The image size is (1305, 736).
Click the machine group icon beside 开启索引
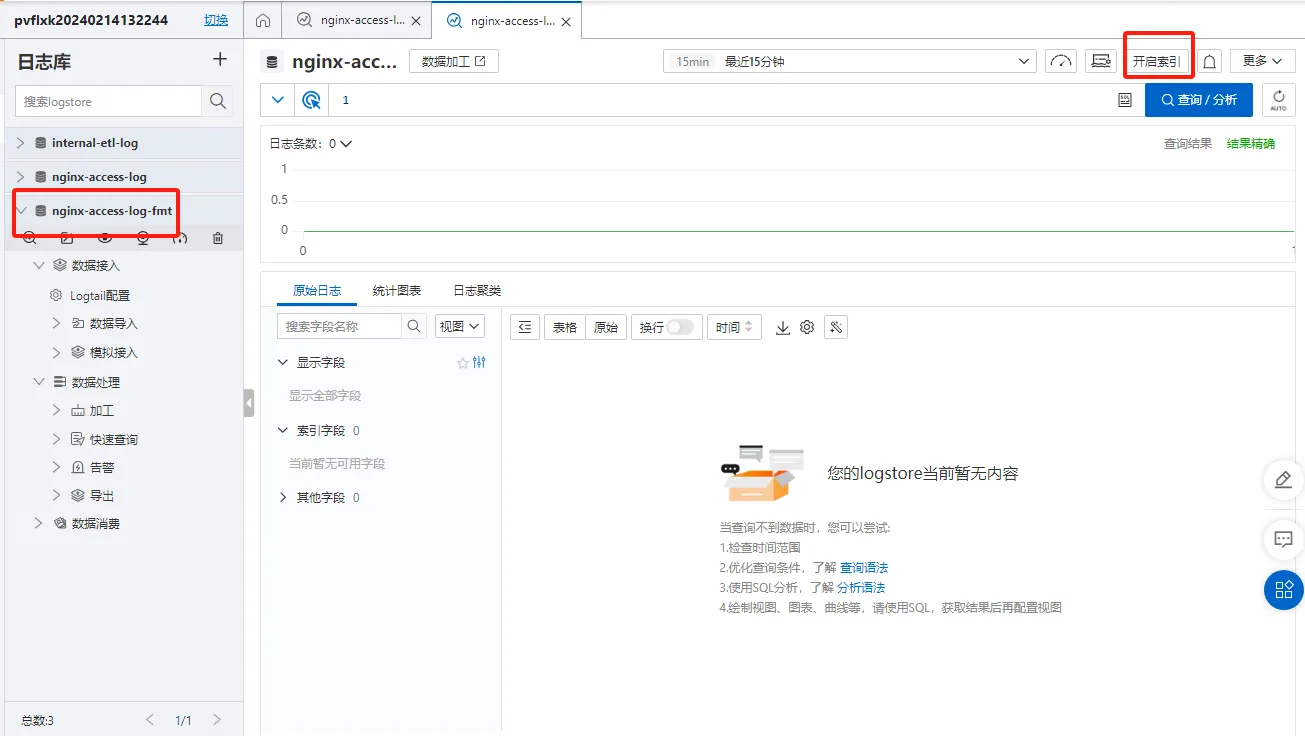tap(1101, 61)
